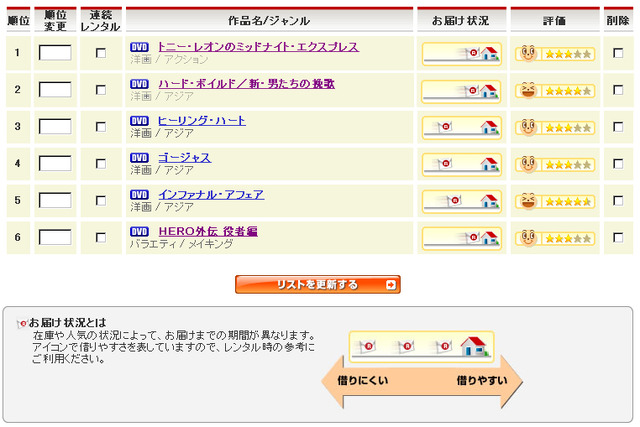Click delivery status icon for ゴージャス
Screen dimensions: 640x427
462,165
